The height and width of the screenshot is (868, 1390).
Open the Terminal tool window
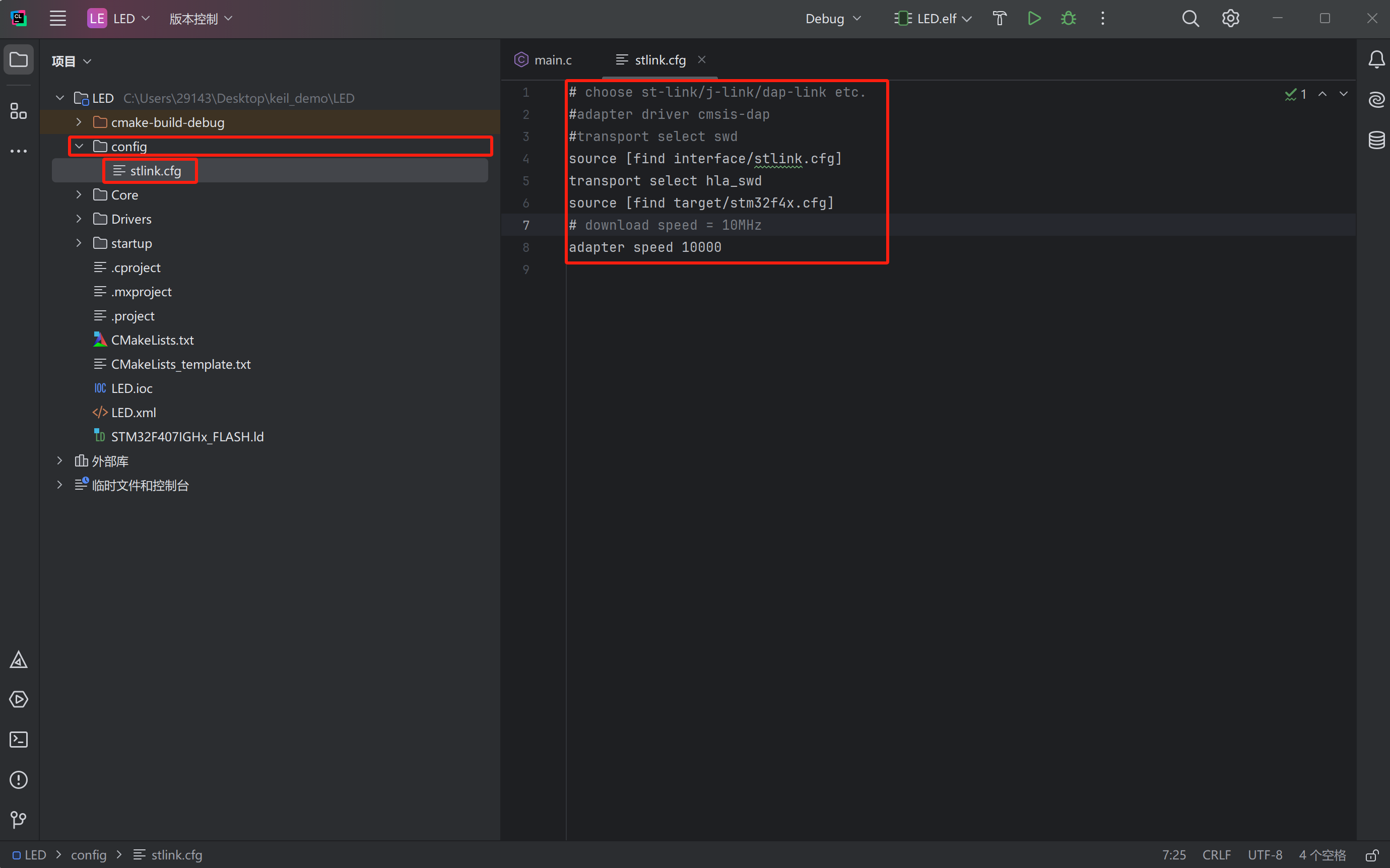pos(18,740)
